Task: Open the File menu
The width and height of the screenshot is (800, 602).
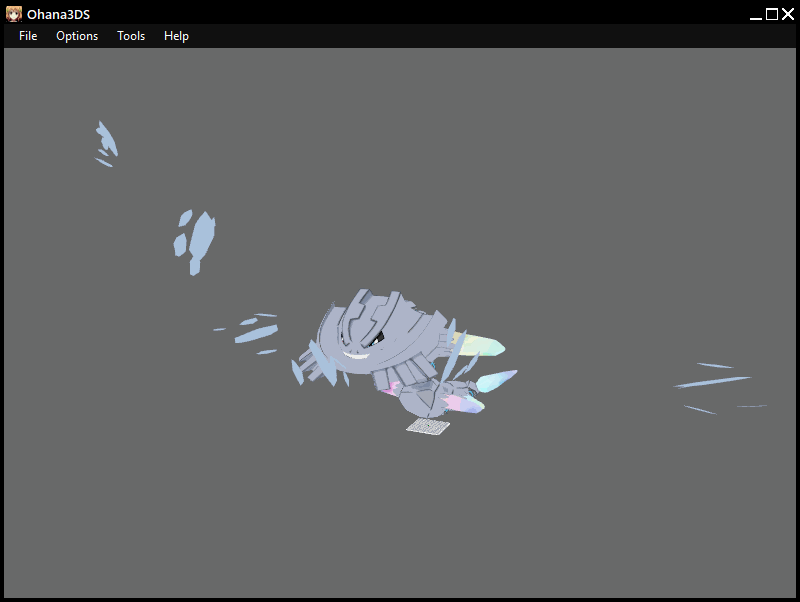Action: pyautogui.click(x=28, y=36)
